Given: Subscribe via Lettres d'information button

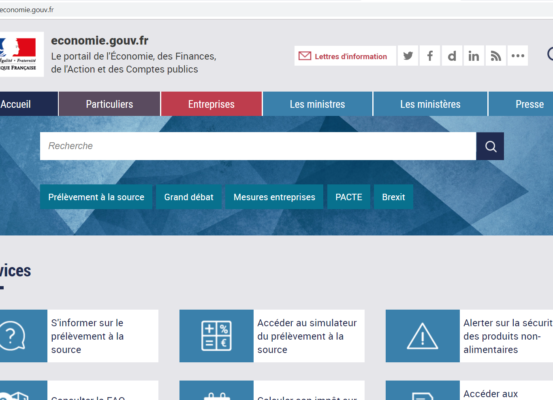Looking at the screenshot, I should 345,56.
